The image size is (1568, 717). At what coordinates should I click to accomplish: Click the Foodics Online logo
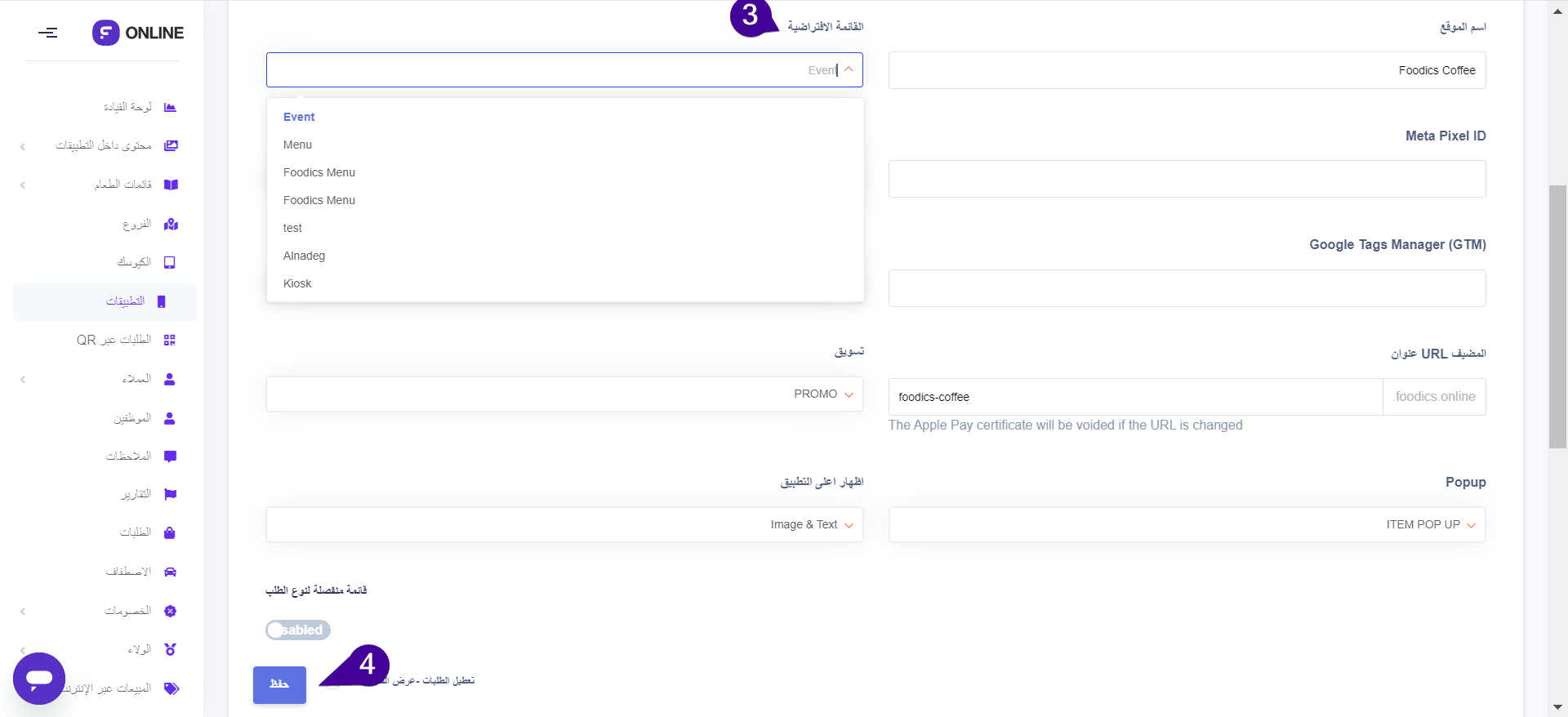pos(138,33)
